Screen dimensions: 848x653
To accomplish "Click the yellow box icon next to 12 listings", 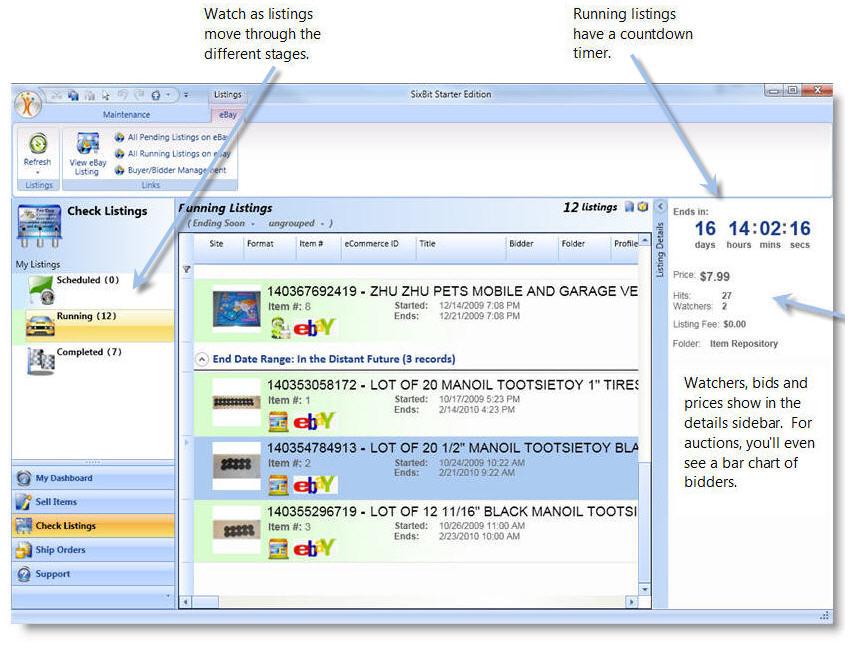I will click(642, 207).
